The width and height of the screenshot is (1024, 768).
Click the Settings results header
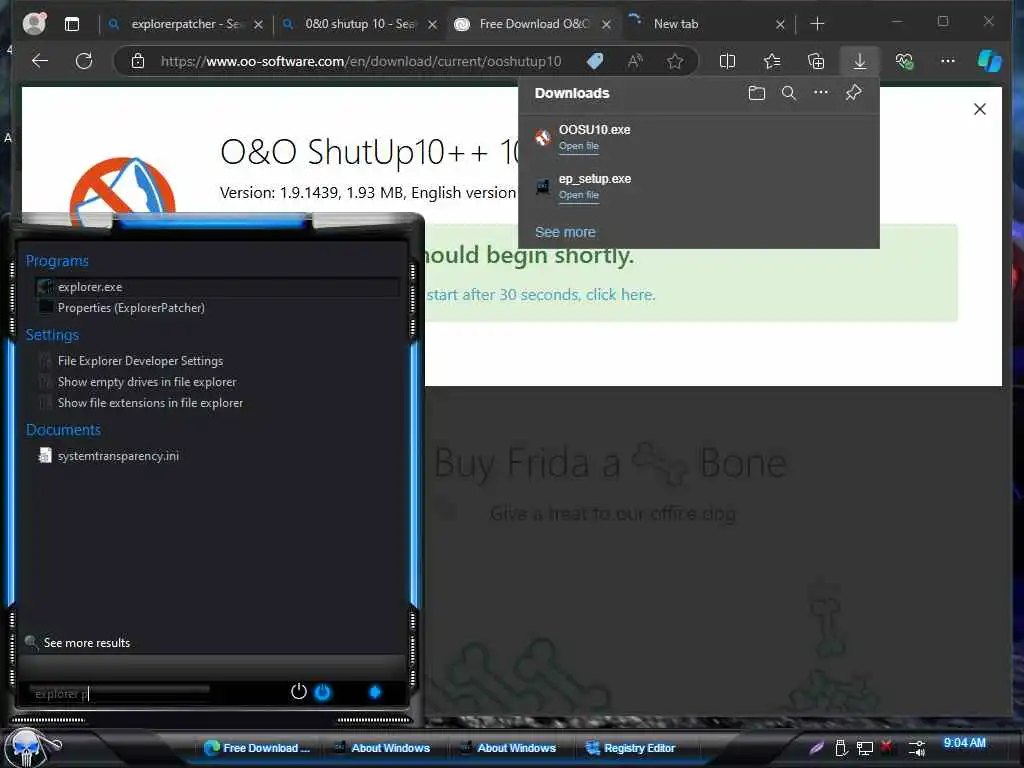52,334
